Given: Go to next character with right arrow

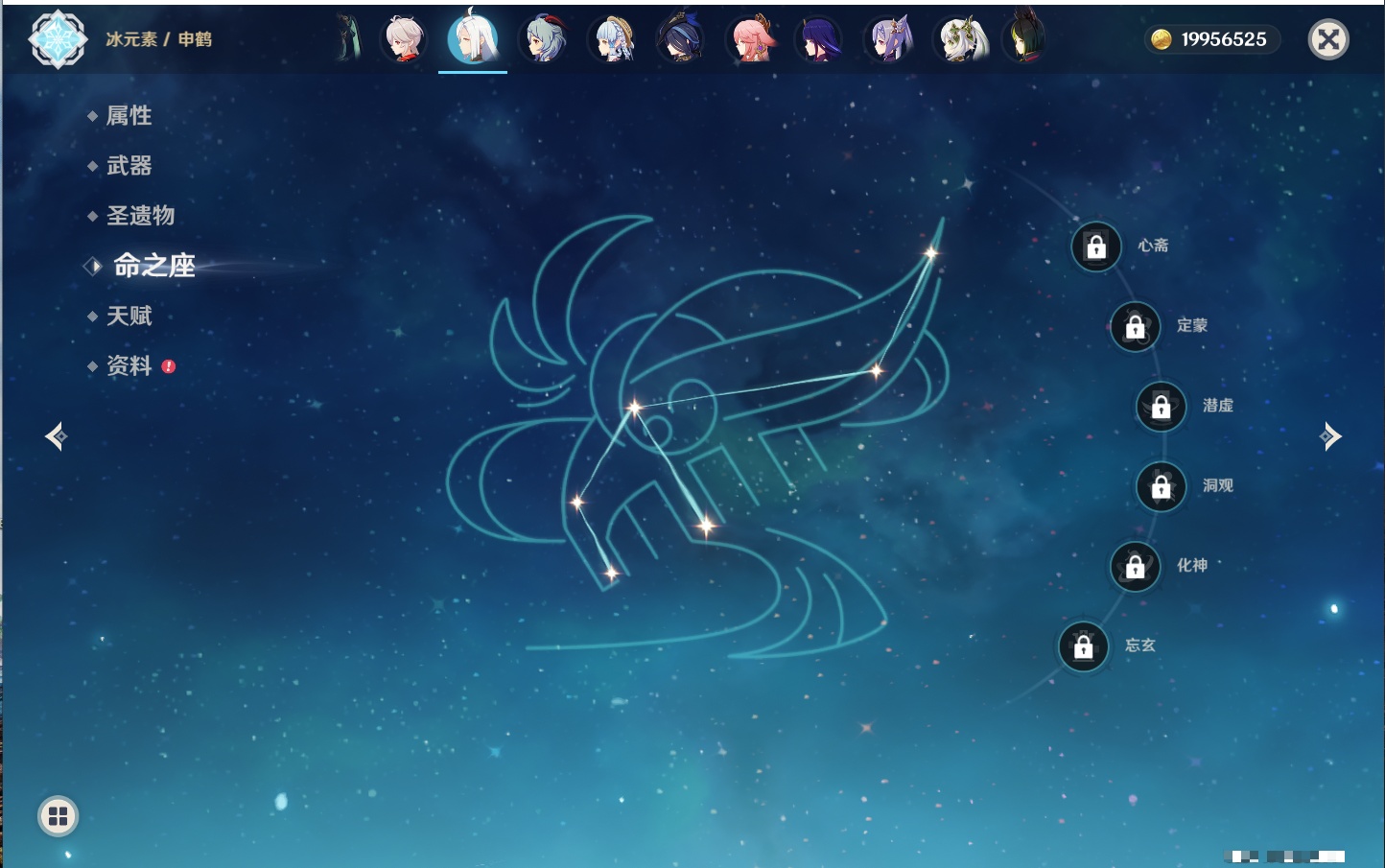Looking at the screenshot, I should (1330, 436).
